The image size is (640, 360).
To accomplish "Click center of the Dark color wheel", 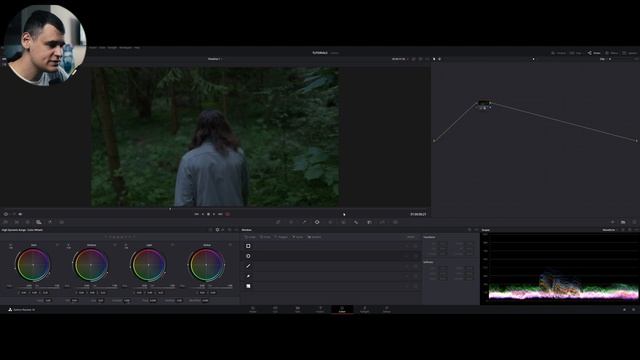I will (33, 265).
